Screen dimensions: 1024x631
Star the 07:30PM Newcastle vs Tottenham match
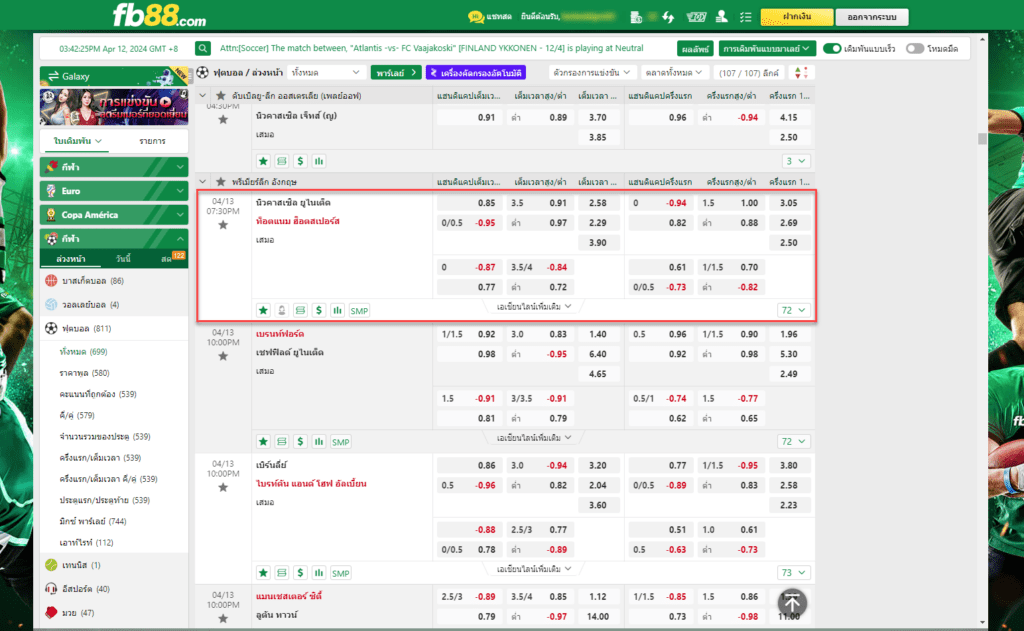[223, 225]
